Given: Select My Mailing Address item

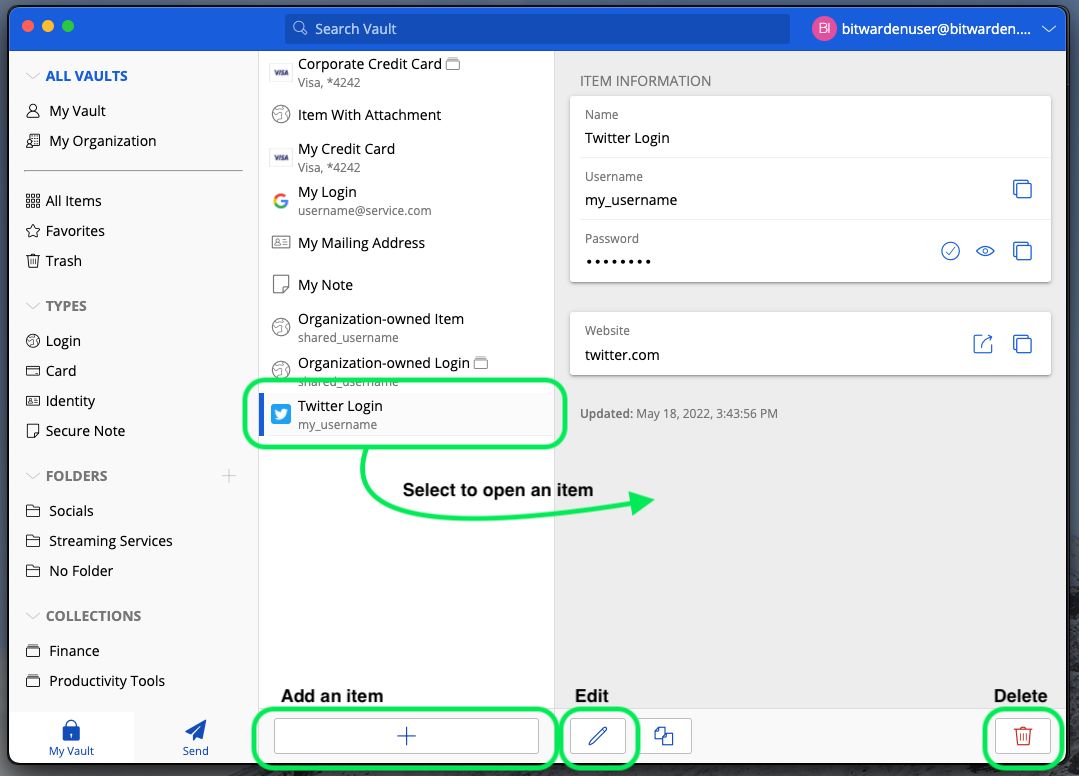Looking at the screenshot, I should (x=407, y=243).
